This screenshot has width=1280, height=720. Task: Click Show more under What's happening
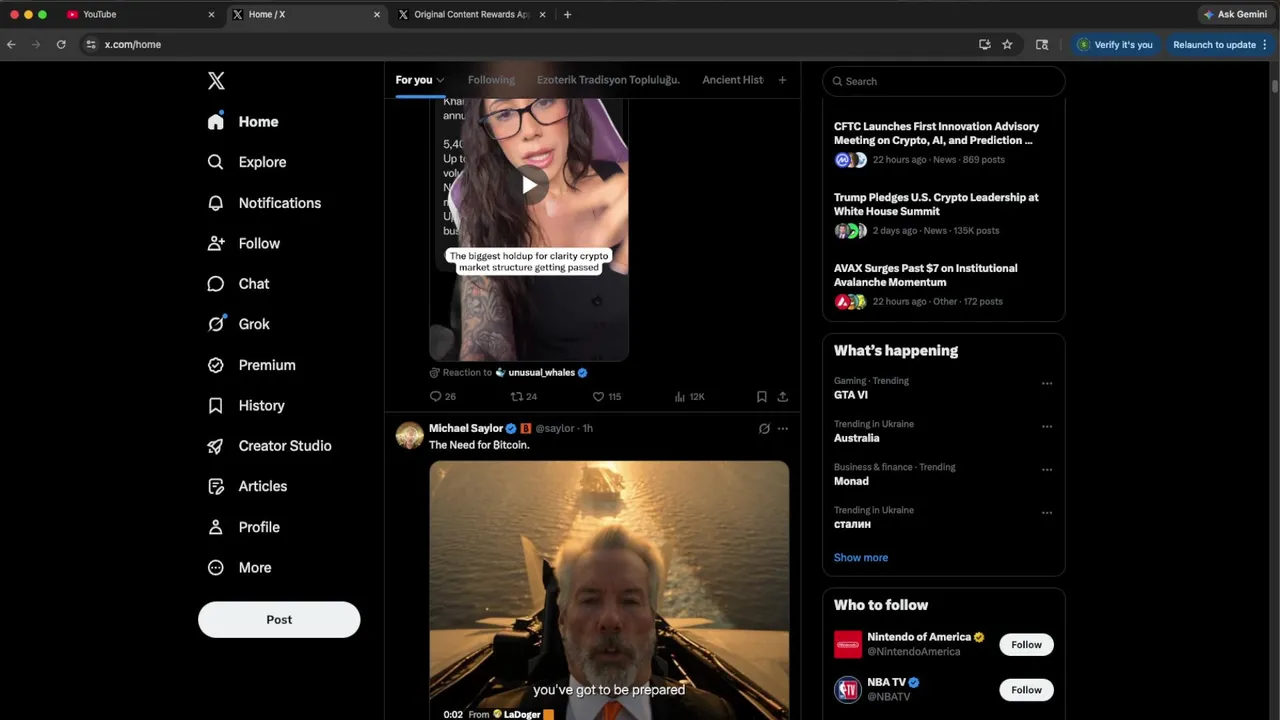click(x=861, y=558)
